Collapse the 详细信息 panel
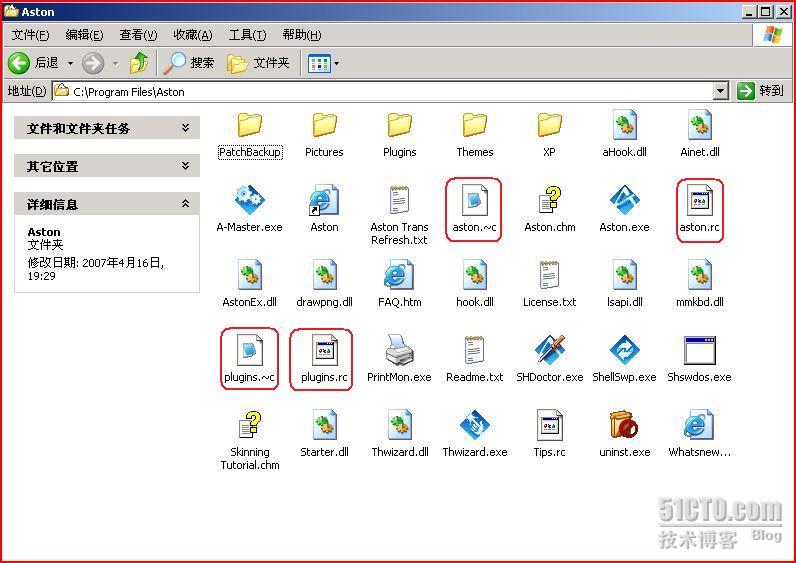Screen dimensions: 796x563 pos(107,204)
